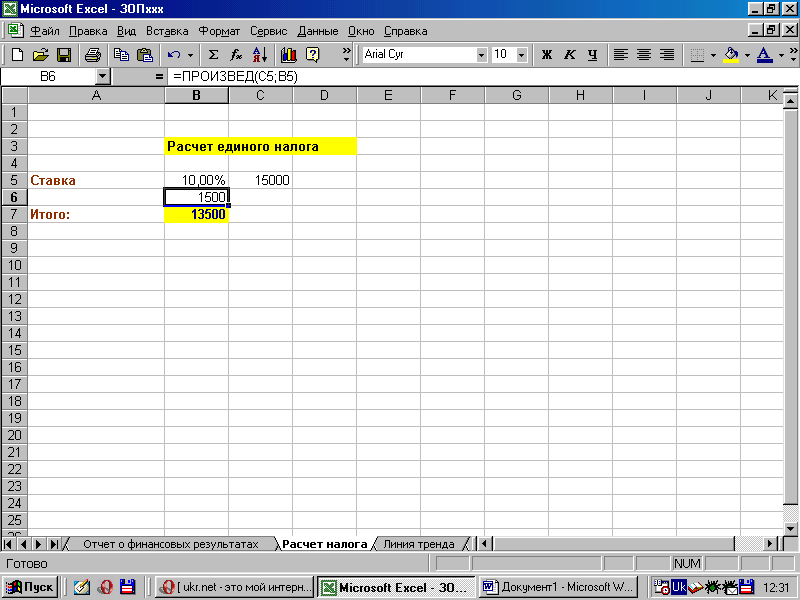
Task: Click the Name Box showing B6
Action: click(48, 77)
